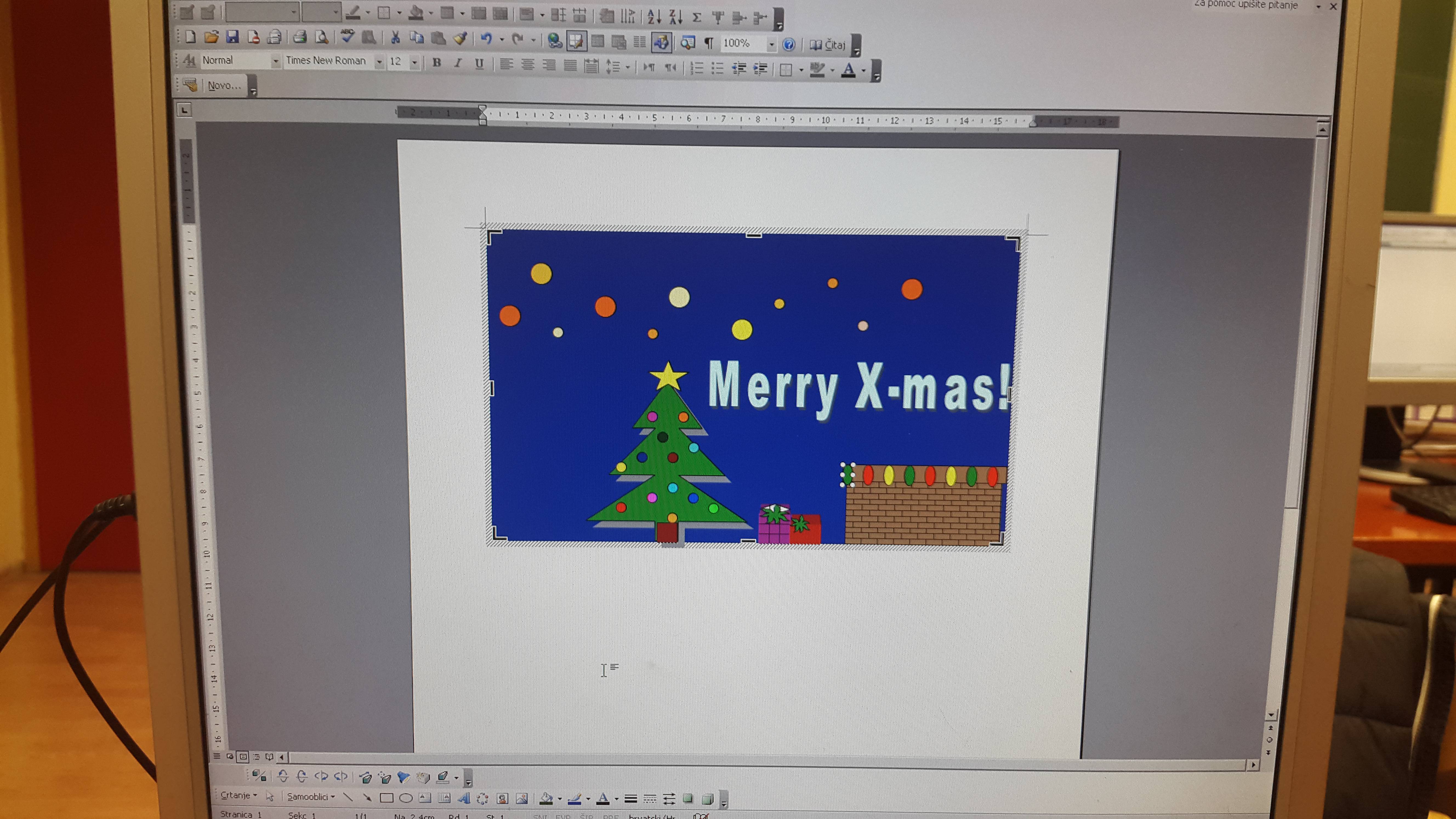1456x819 pixels.
Task: Toggle bold formatting
Action: (436, 63)
